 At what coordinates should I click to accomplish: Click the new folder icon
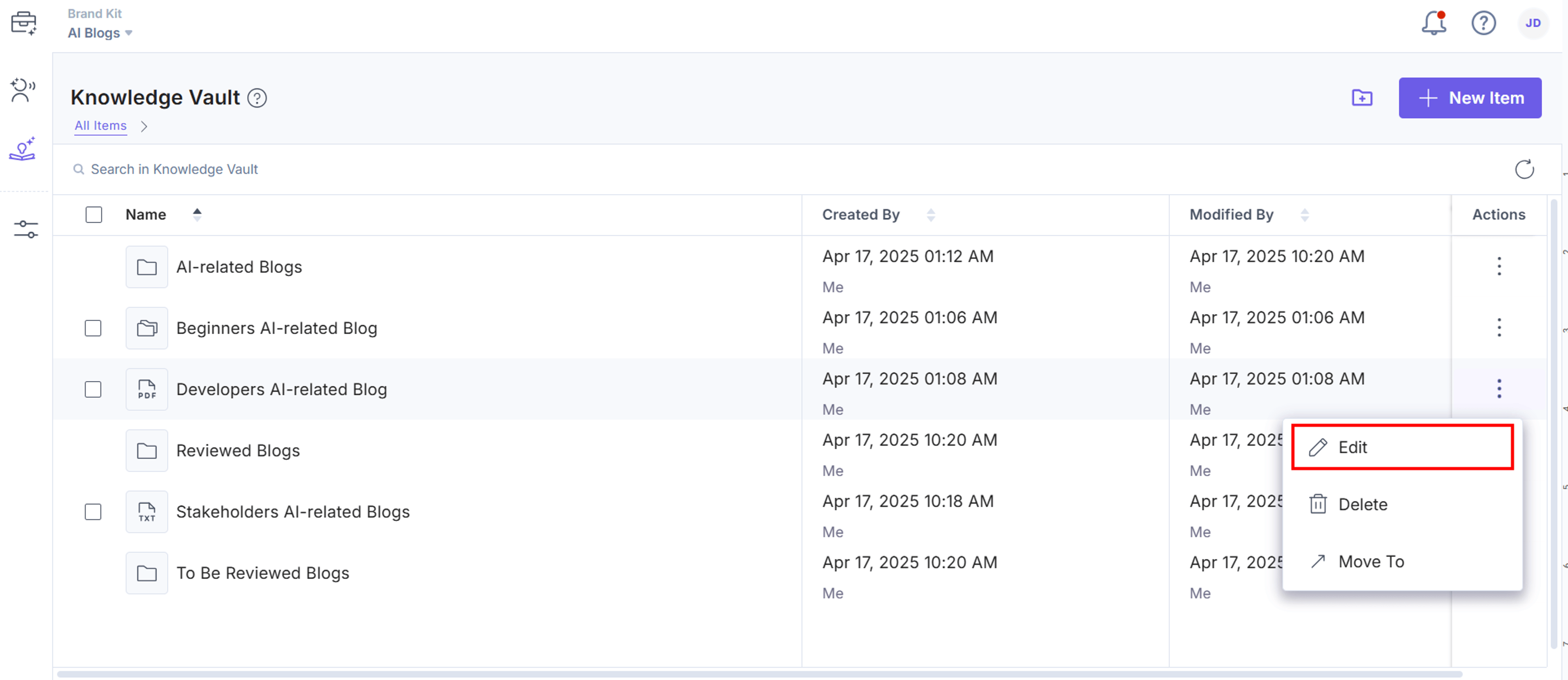[x=1362, y=98]
